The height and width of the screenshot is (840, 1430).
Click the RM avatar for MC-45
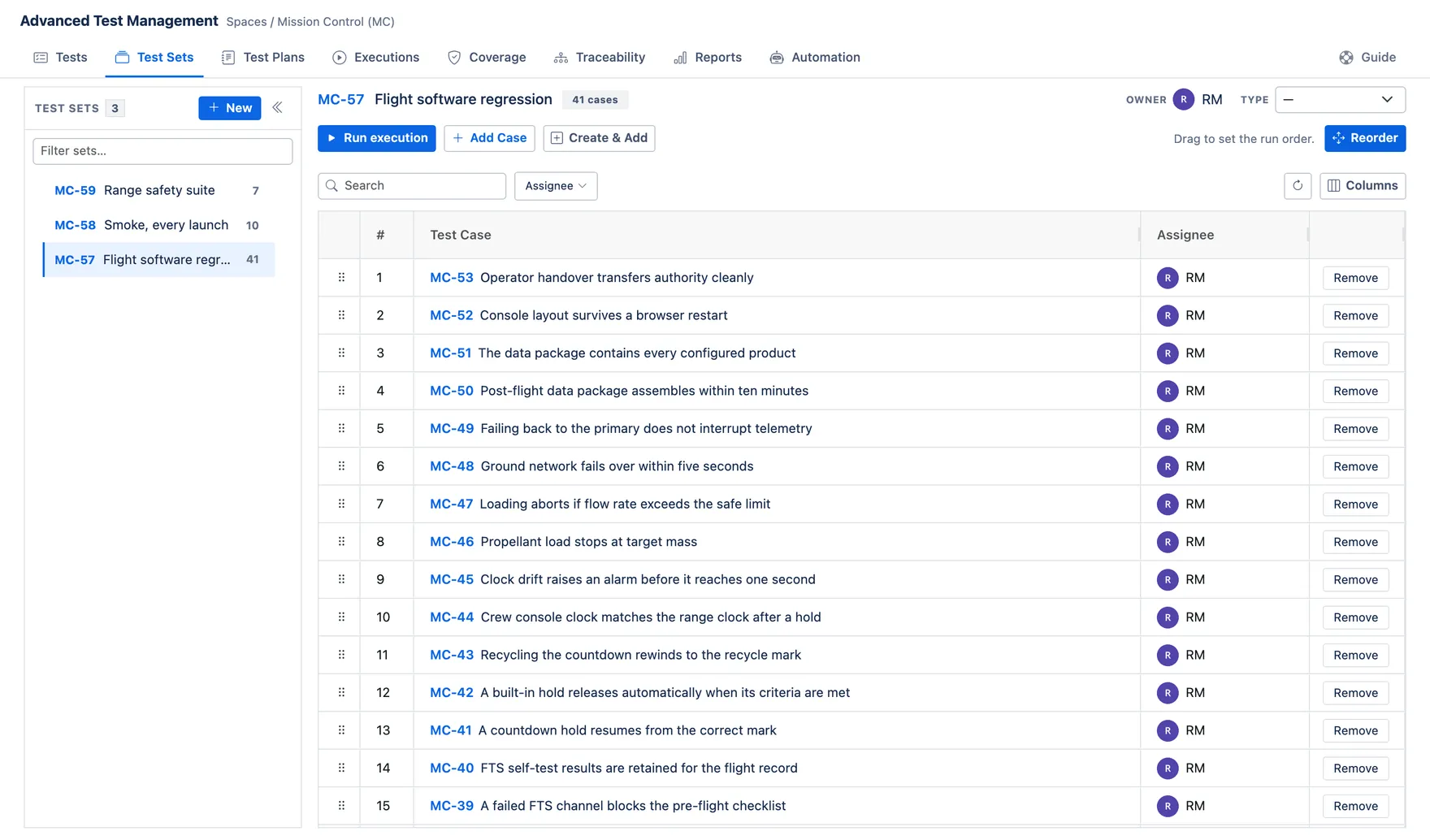click(1168, 580)
